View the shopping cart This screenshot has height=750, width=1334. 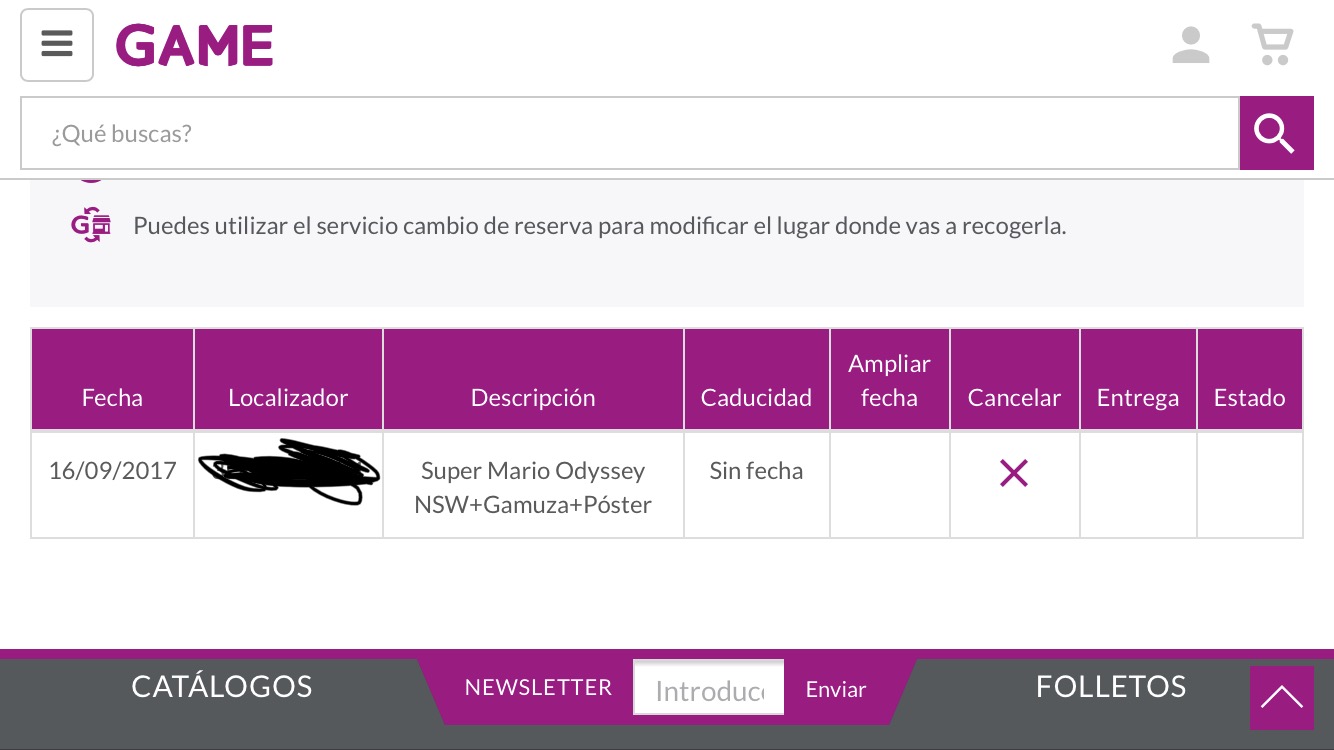1273,45
